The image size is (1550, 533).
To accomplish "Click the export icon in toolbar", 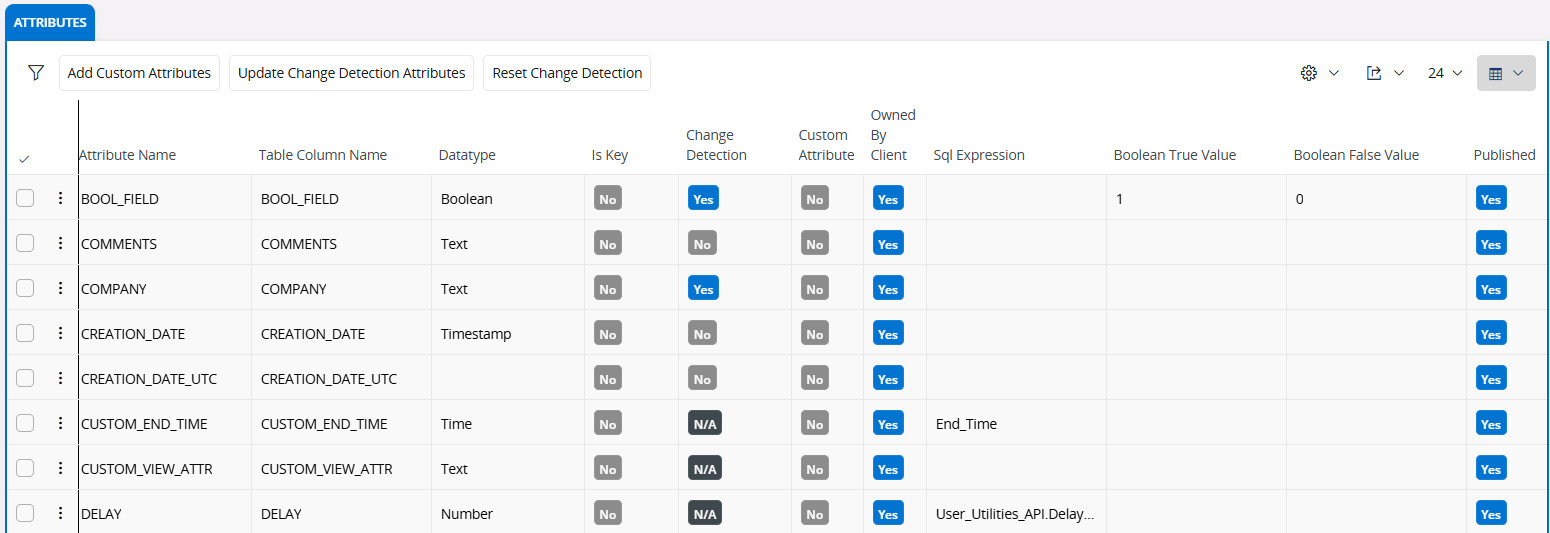I will [1374, 73].
